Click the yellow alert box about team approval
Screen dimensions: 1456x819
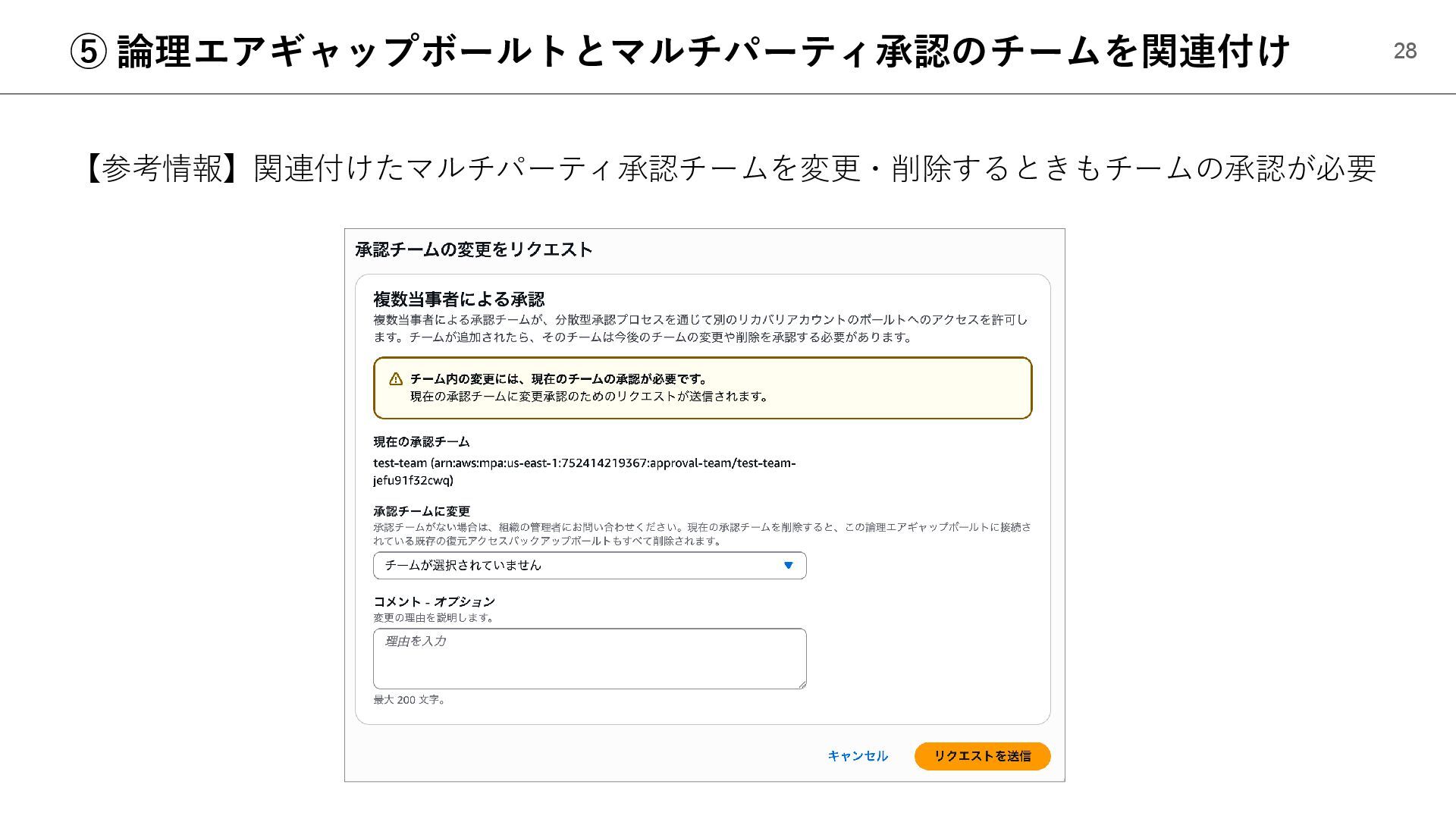(702, 388)
